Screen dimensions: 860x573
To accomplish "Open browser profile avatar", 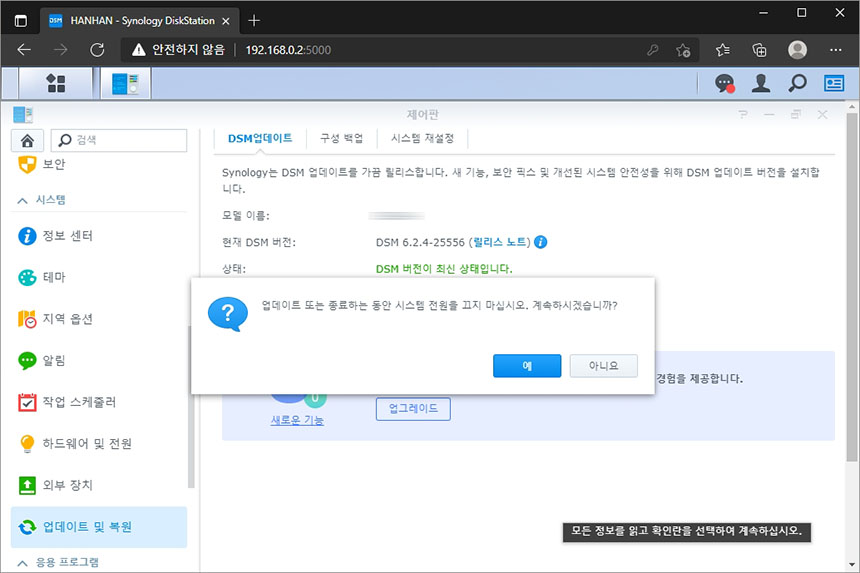I will [797, 50].
